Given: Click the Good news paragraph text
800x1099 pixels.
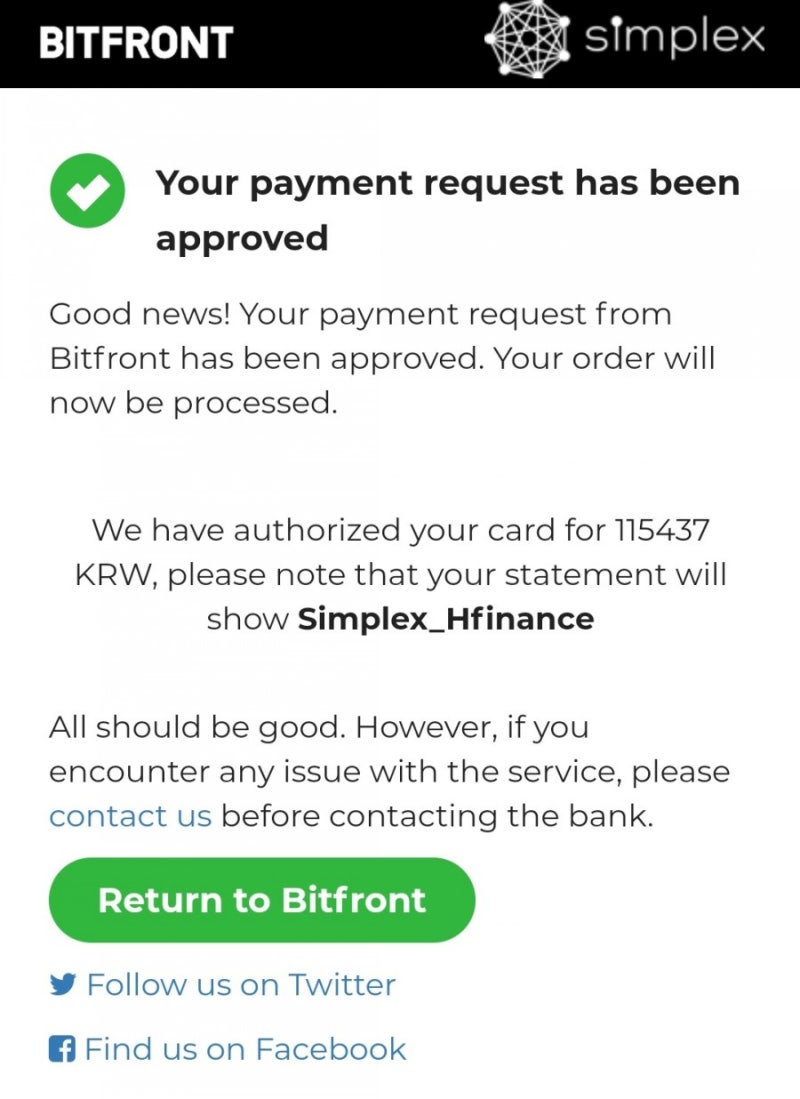Looking at the screenshot, I should [360, 315].
